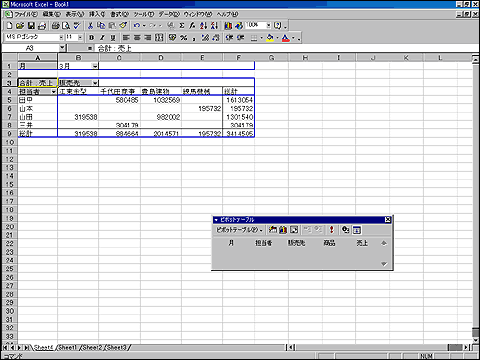The image size is (480, 360).
Task: Open the データ (Data) menu
Action: tap(169, 14)
